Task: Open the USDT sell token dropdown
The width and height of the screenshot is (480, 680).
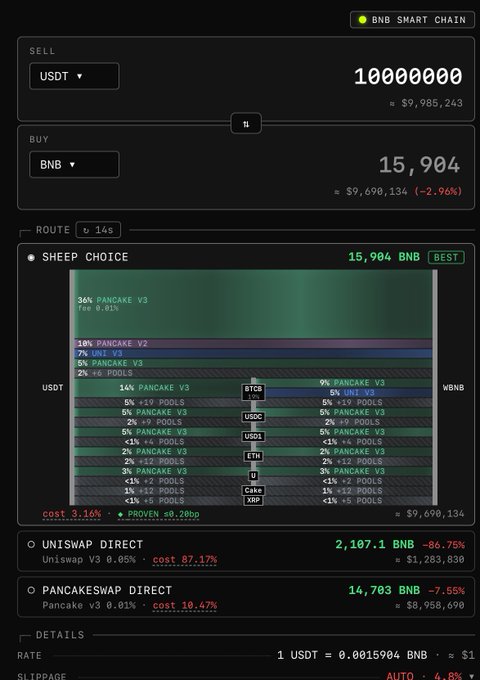Action: [x=74, y=76]
